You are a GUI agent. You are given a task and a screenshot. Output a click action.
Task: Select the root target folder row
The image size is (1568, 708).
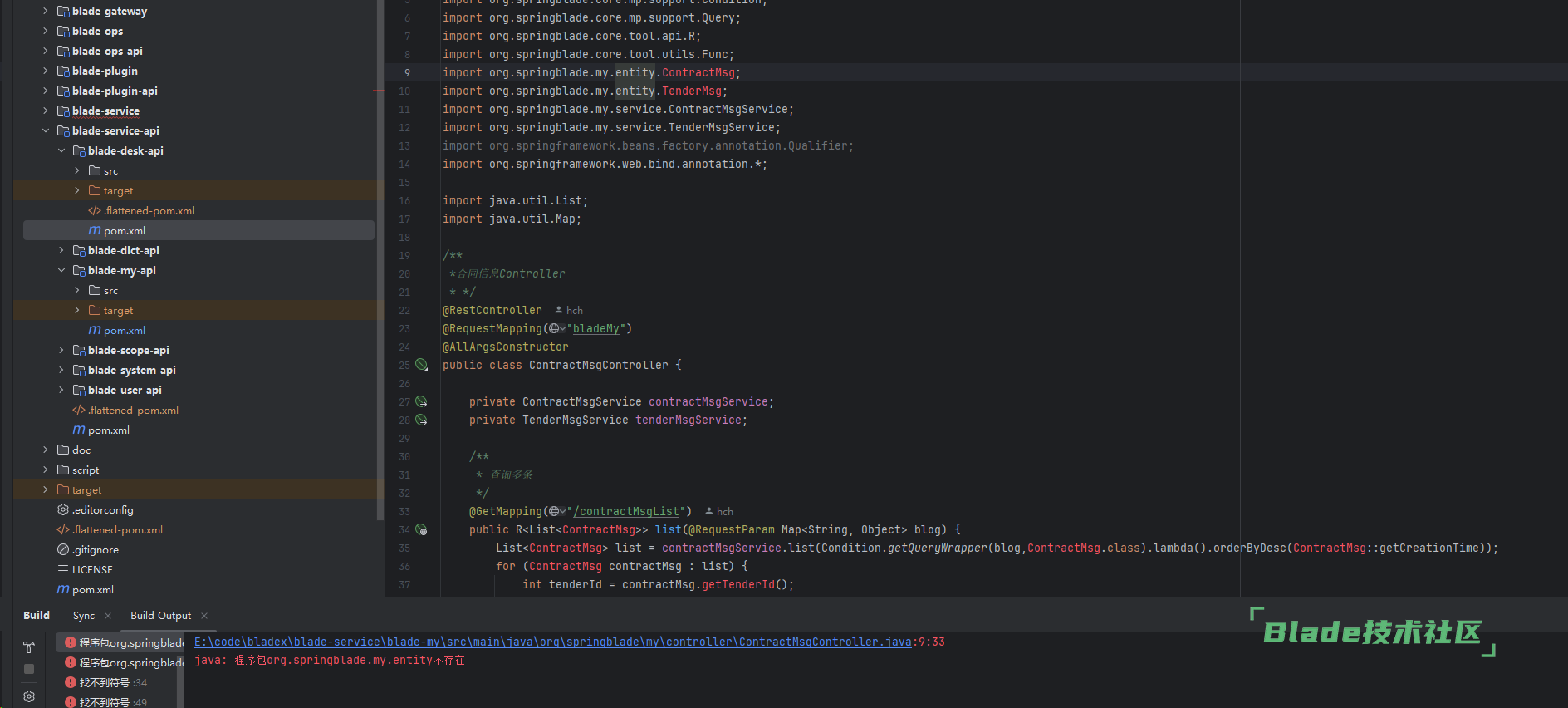tap(198, 489)
